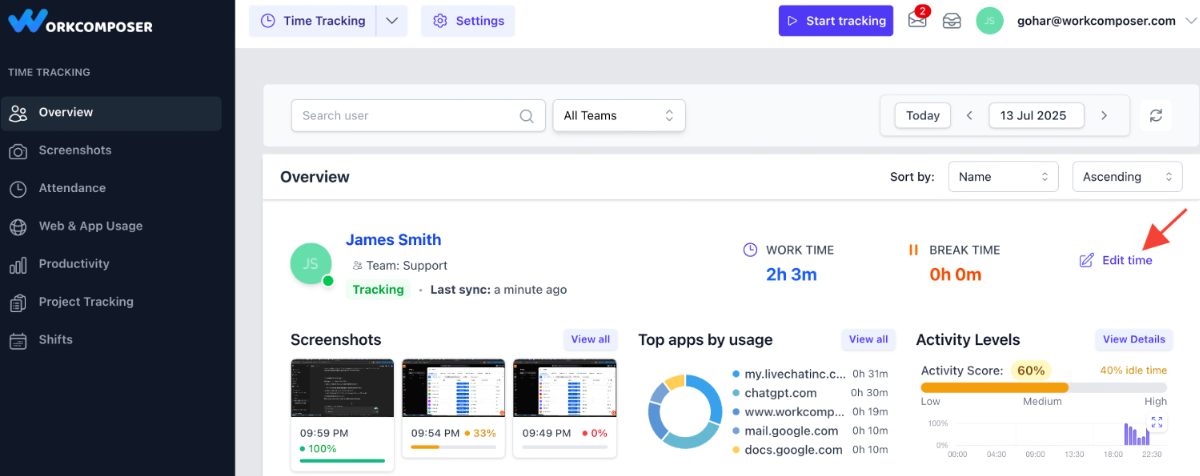Click the Shifts calendar icon
This screenshot has width=1200, height=476.
coord(18,341)
